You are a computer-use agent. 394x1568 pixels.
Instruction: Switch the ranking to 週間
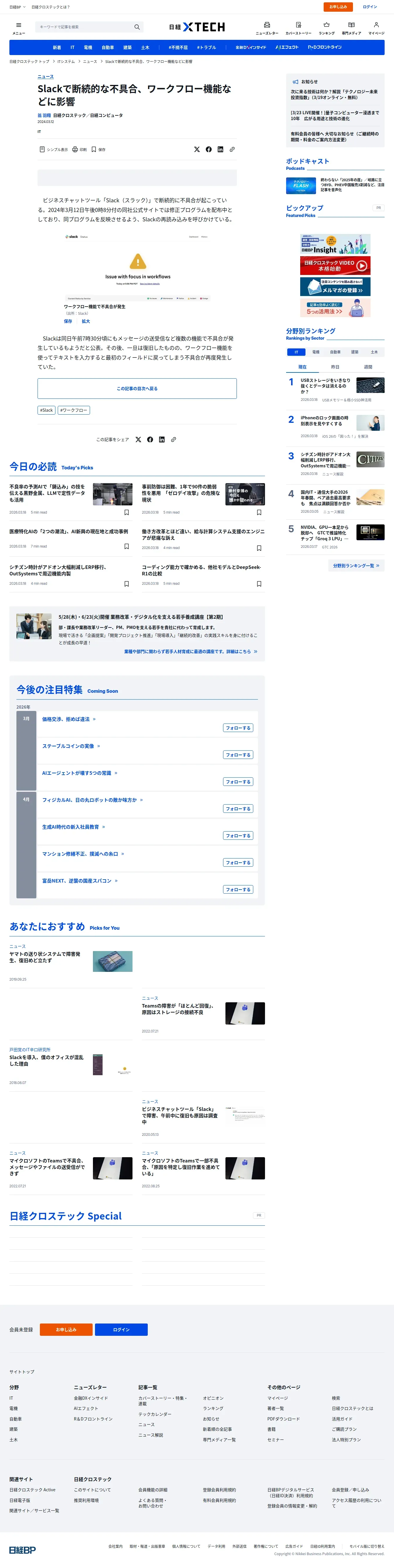tap(368, 367)
